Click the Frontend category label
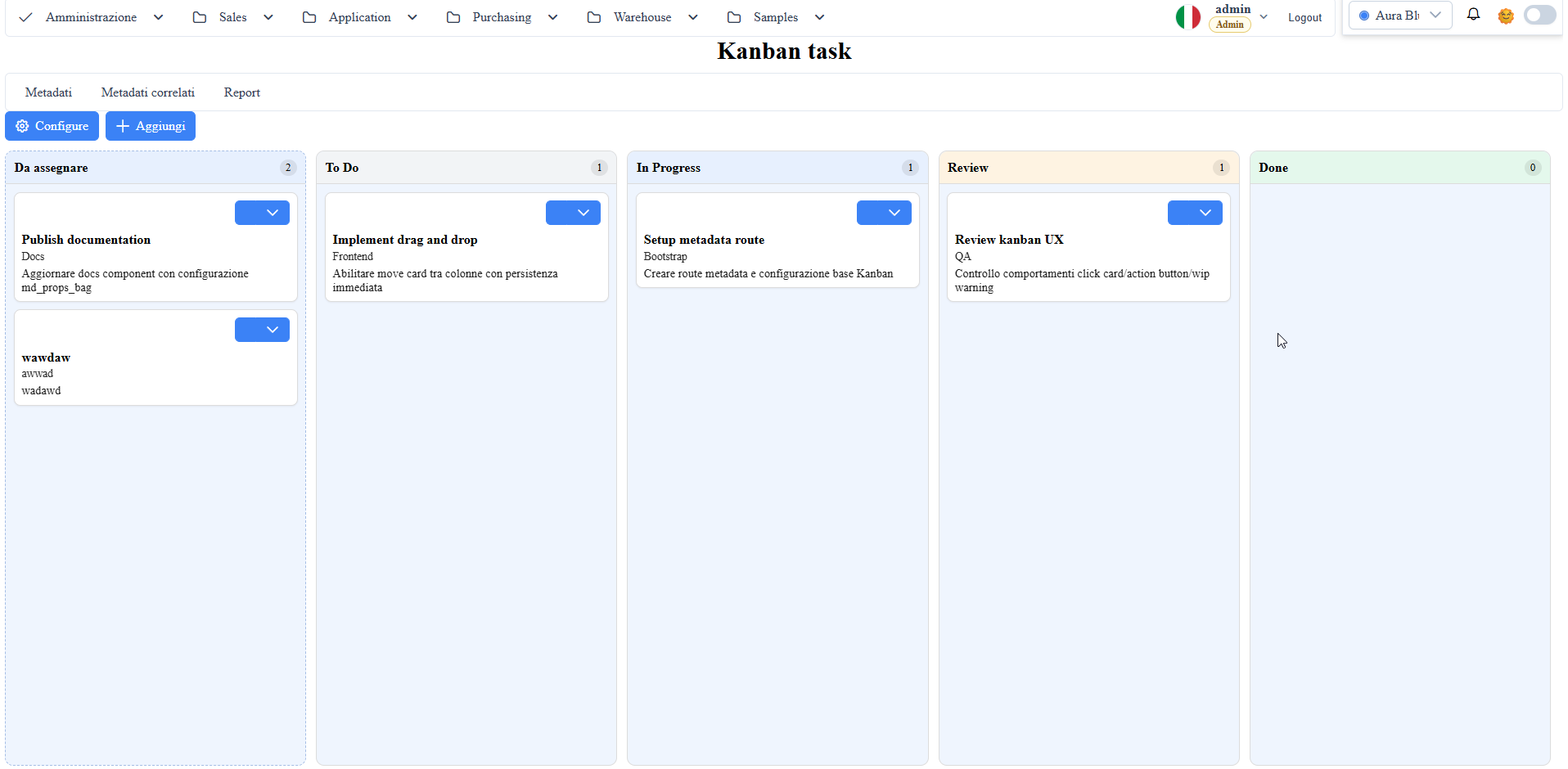Image resolution: width=1568 pixels, height=769 pixels. [353, 257]
